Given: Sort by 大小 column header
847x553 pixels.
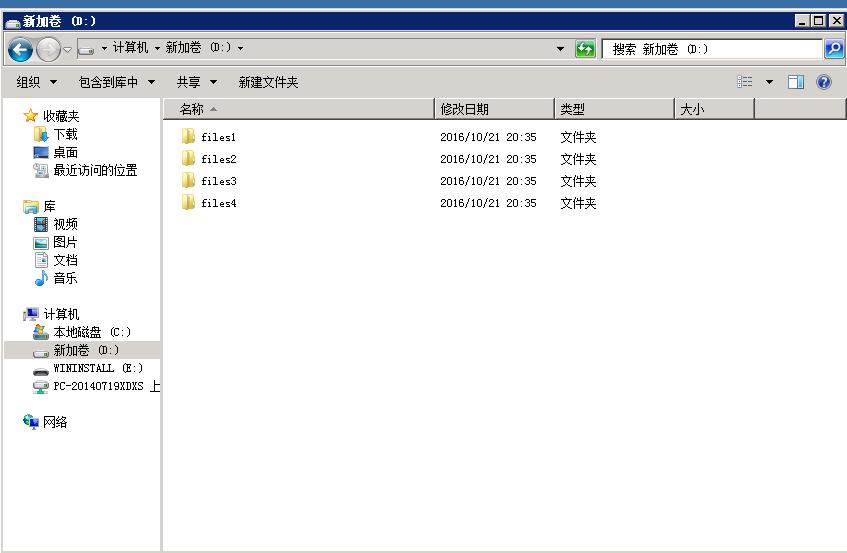Looking at the screenshot, I should pyautogui.click(x=715, y=109).
